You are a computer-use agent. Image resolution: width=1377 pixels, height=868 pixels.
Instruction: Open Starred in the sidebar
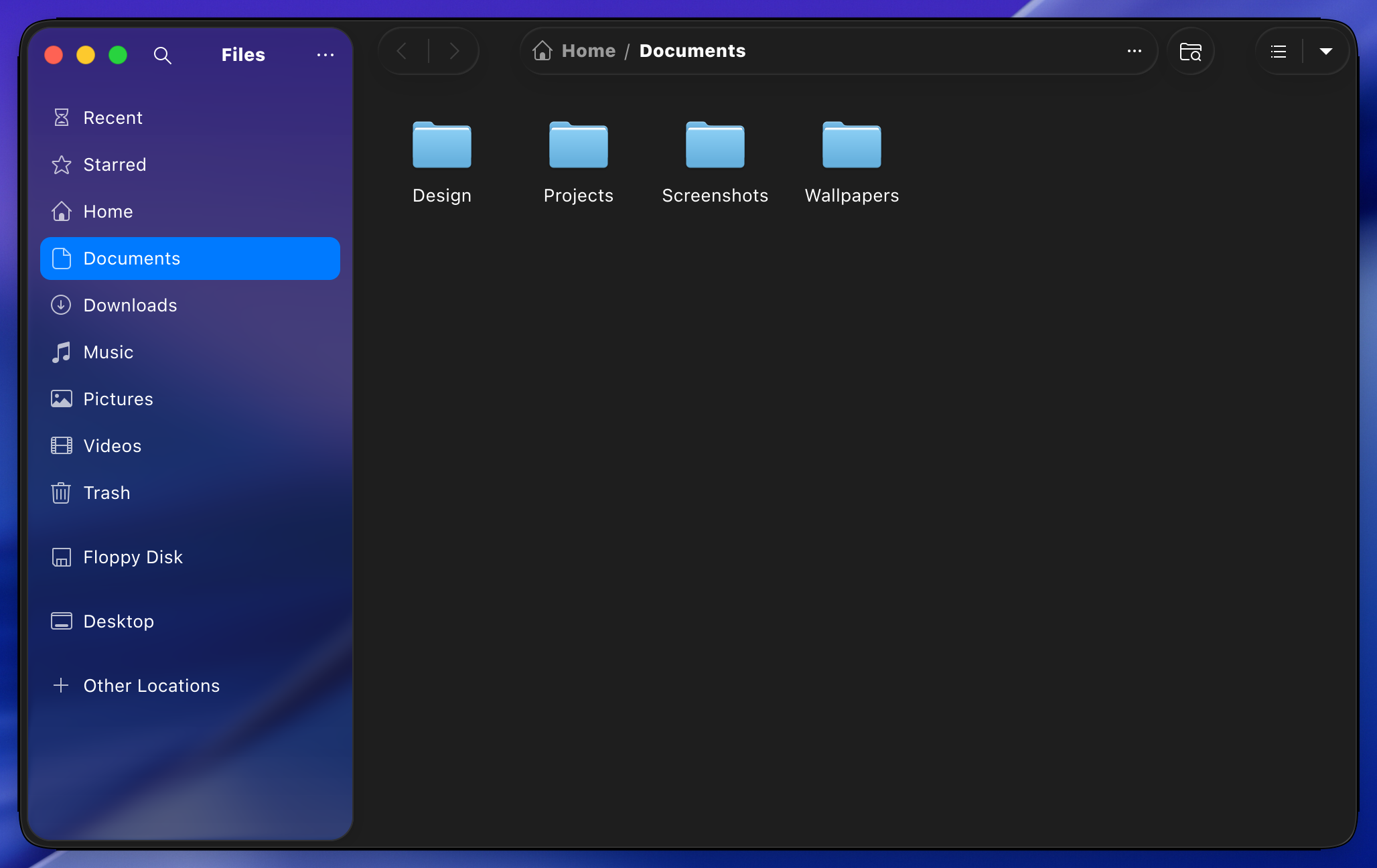tap(190, 165)
